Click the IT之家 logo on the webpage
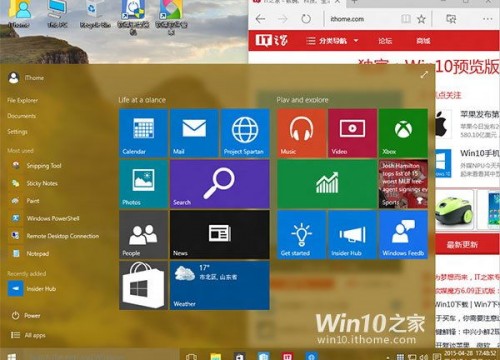 (x=272, y=41)
